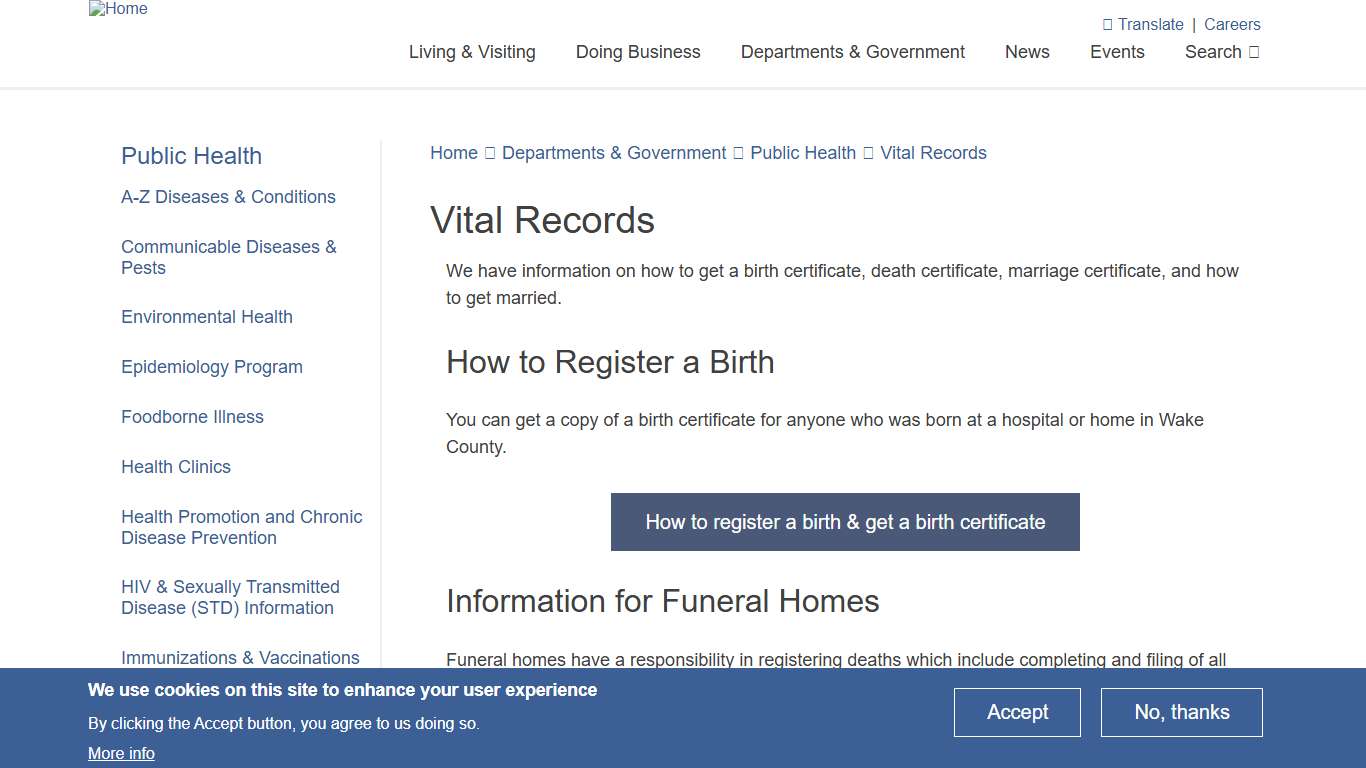Viewport: 1366px width, 768px height.
Task: Click More info in the cookie banner
Action: coord(121,753)
